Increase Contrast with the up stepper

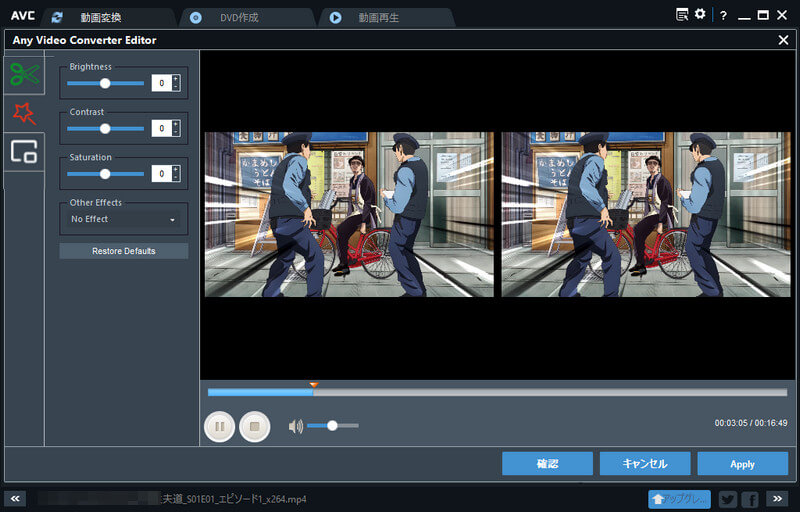click(x=176, y=124)
